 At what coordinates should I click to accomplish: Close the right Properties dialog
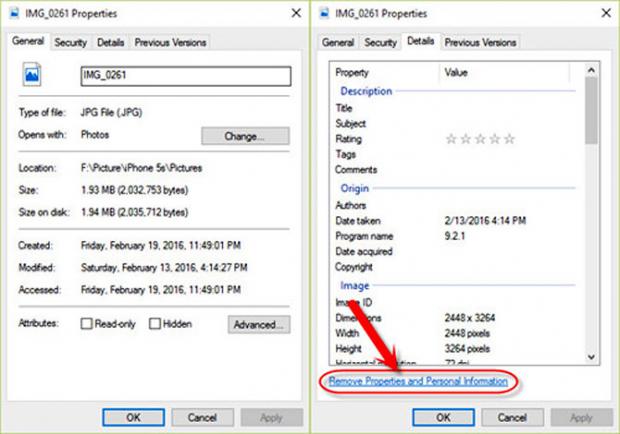[605, 13]
